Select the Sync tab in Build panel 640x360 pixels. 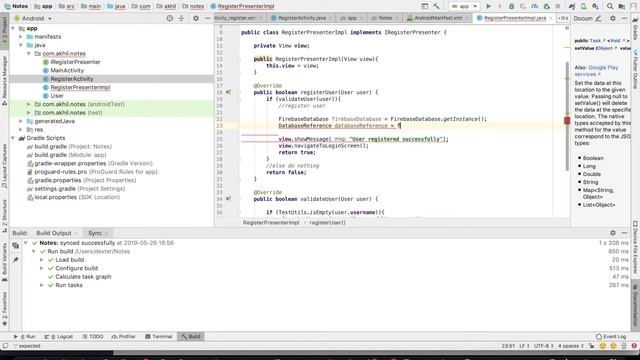coord(95,233)
